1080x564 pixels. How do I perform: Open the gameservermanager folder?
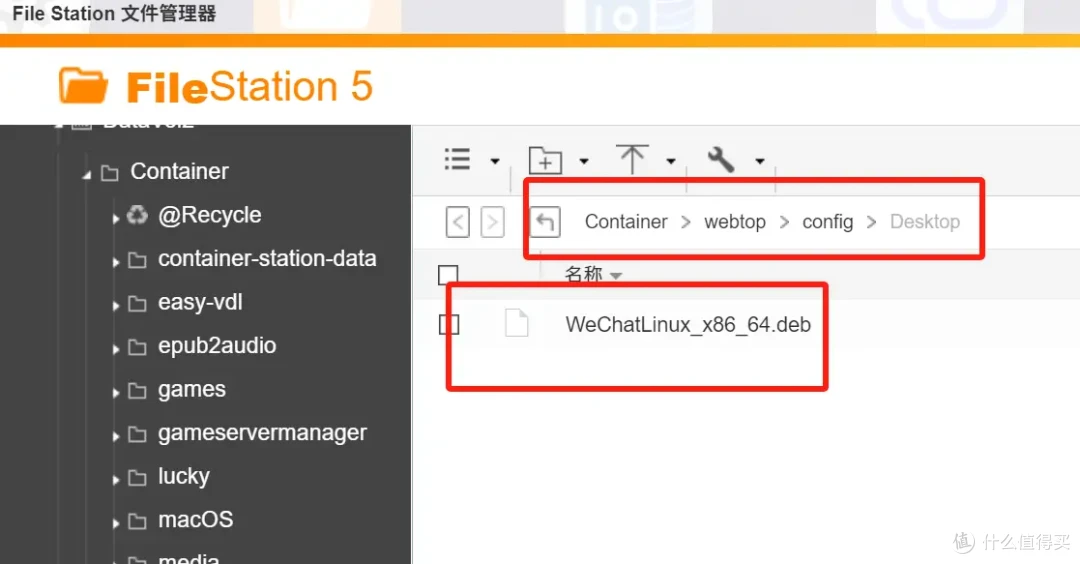pyautogui.click(x=262, y=432)
